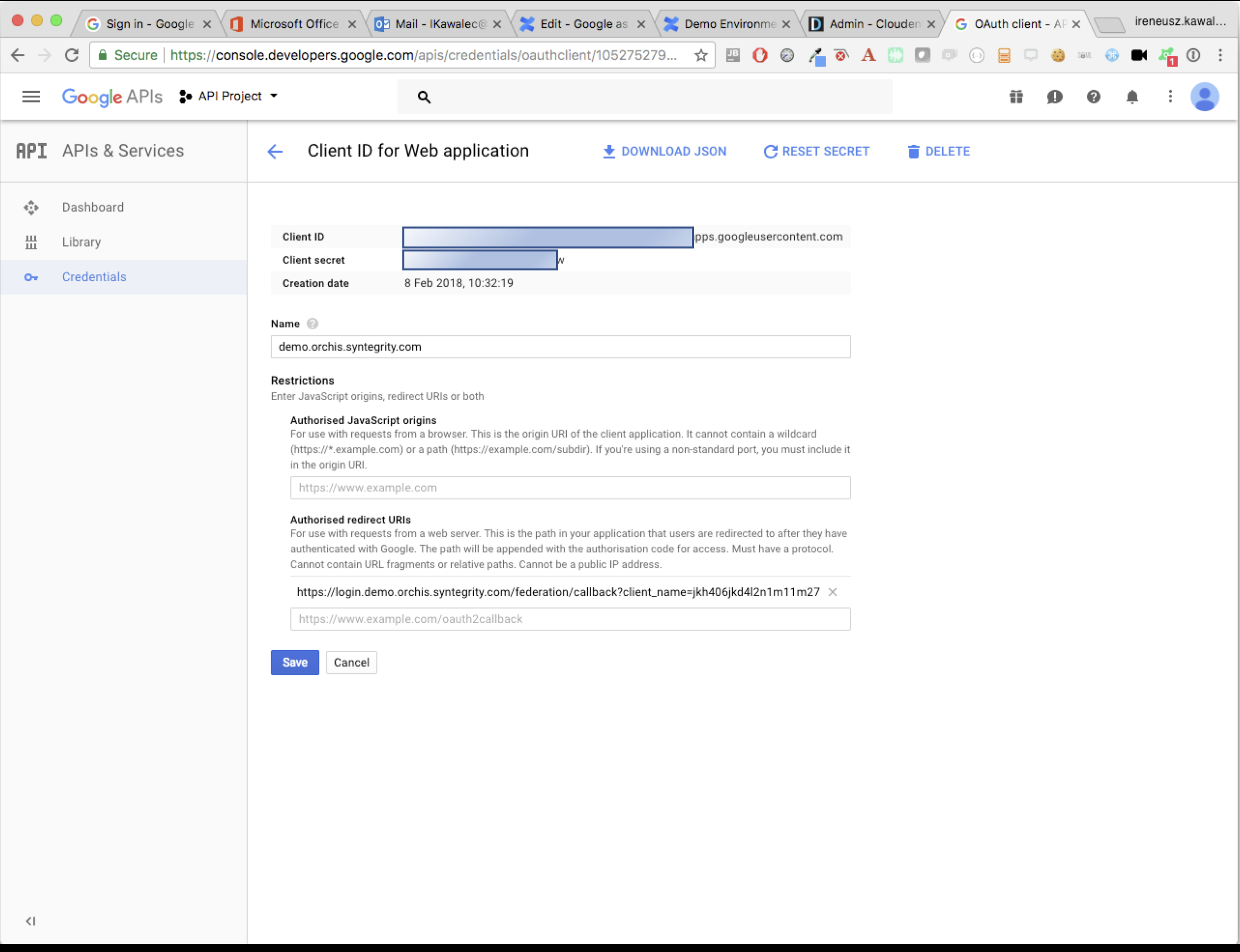Click the Name field help icon
1240x952 pixels.
[x=312, y=323]
